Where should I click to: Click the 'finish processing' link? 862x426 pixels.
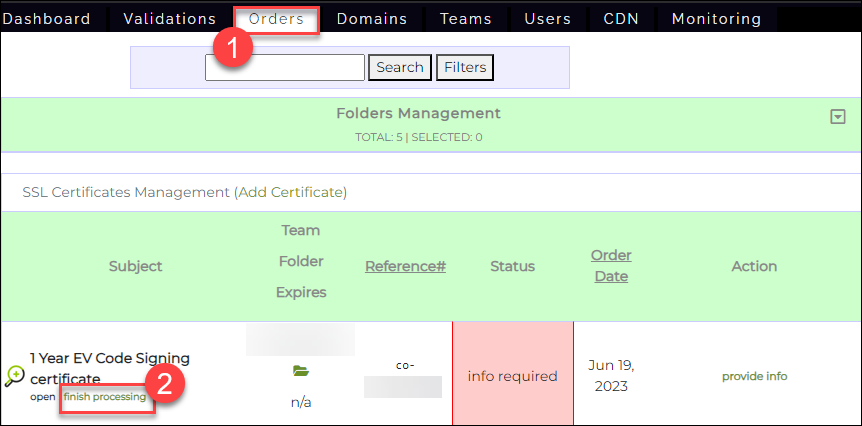click(104, 397)
